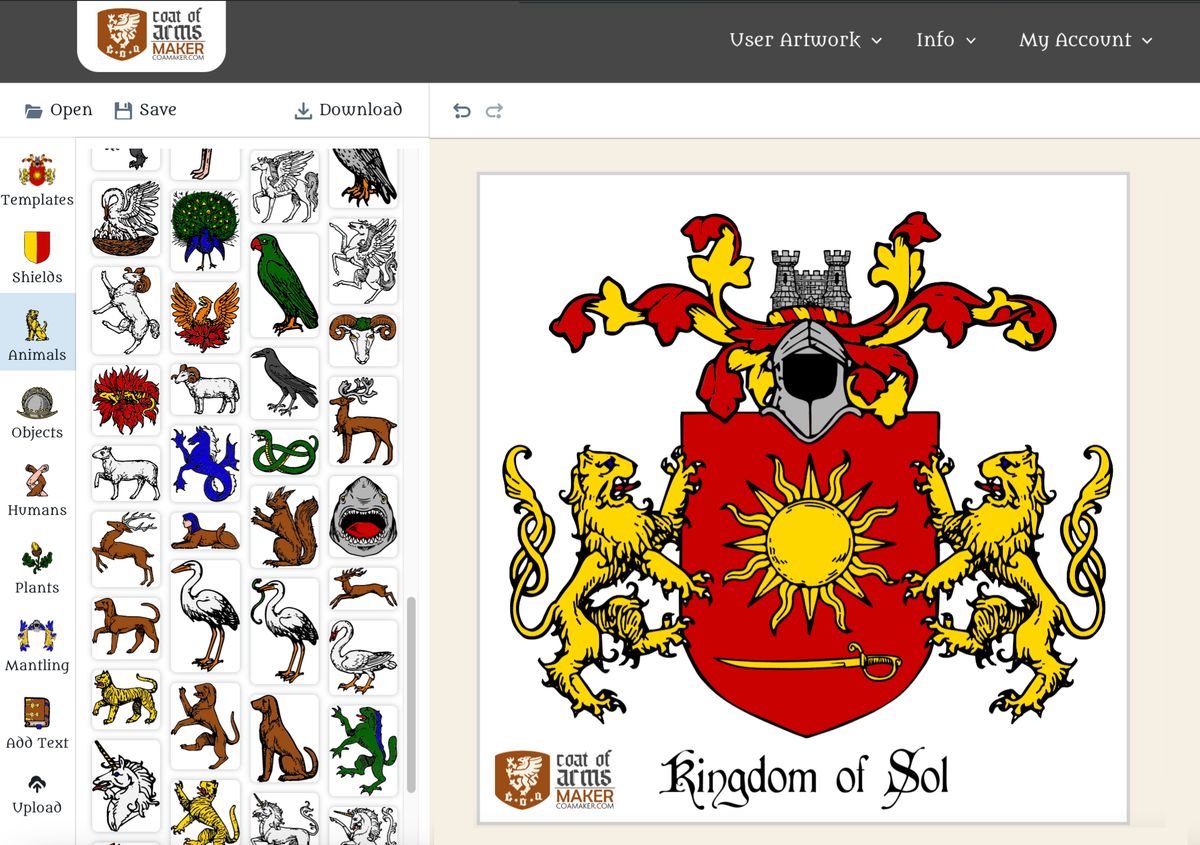Expand the User Artwork chevron

coord(877,41)
